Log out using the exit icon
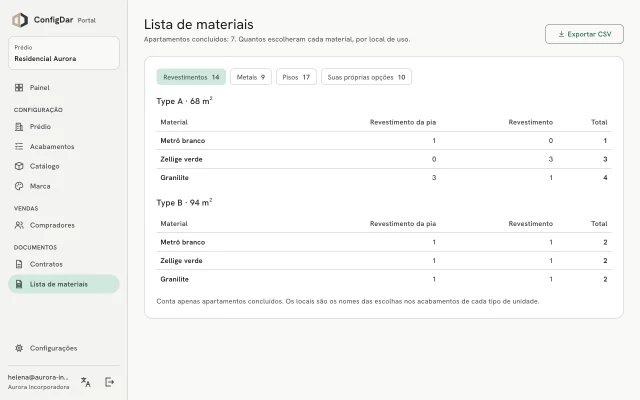 [x=109, y=382]
